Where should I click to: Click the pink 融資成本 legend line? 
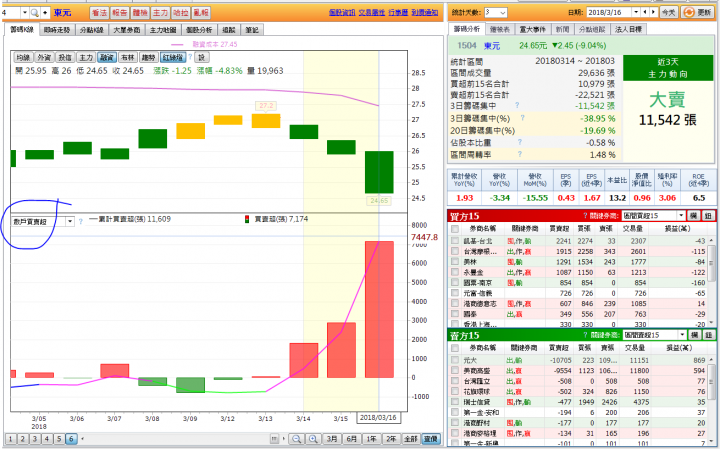(177, 45)
